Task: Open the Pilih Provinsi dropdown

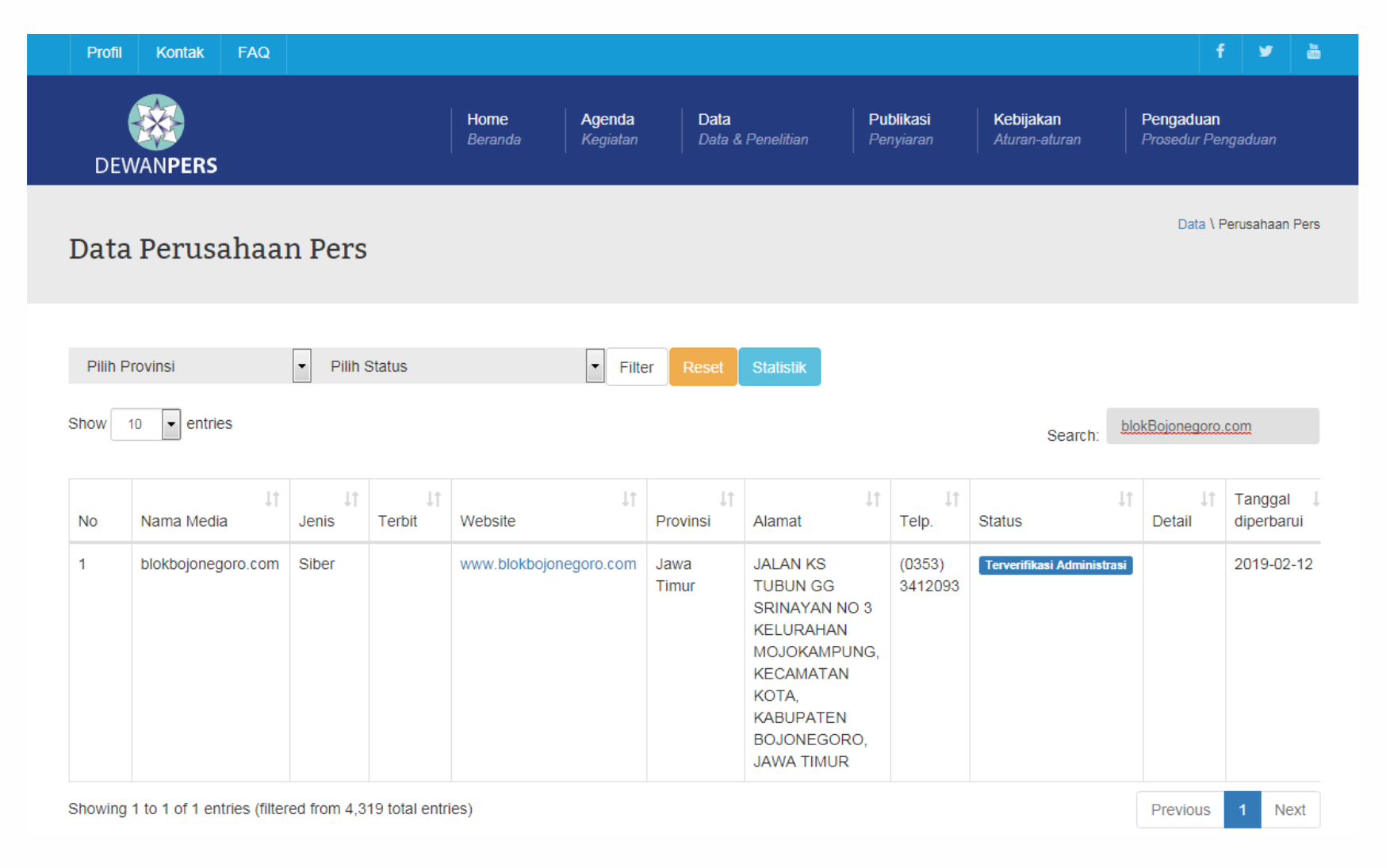Action: (x=190, y=366)
